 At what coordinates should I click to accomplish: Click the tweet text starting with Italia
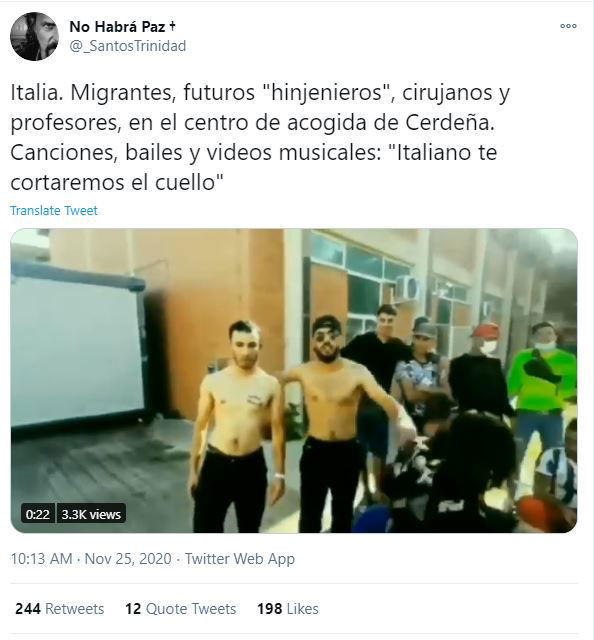(260, 138)
